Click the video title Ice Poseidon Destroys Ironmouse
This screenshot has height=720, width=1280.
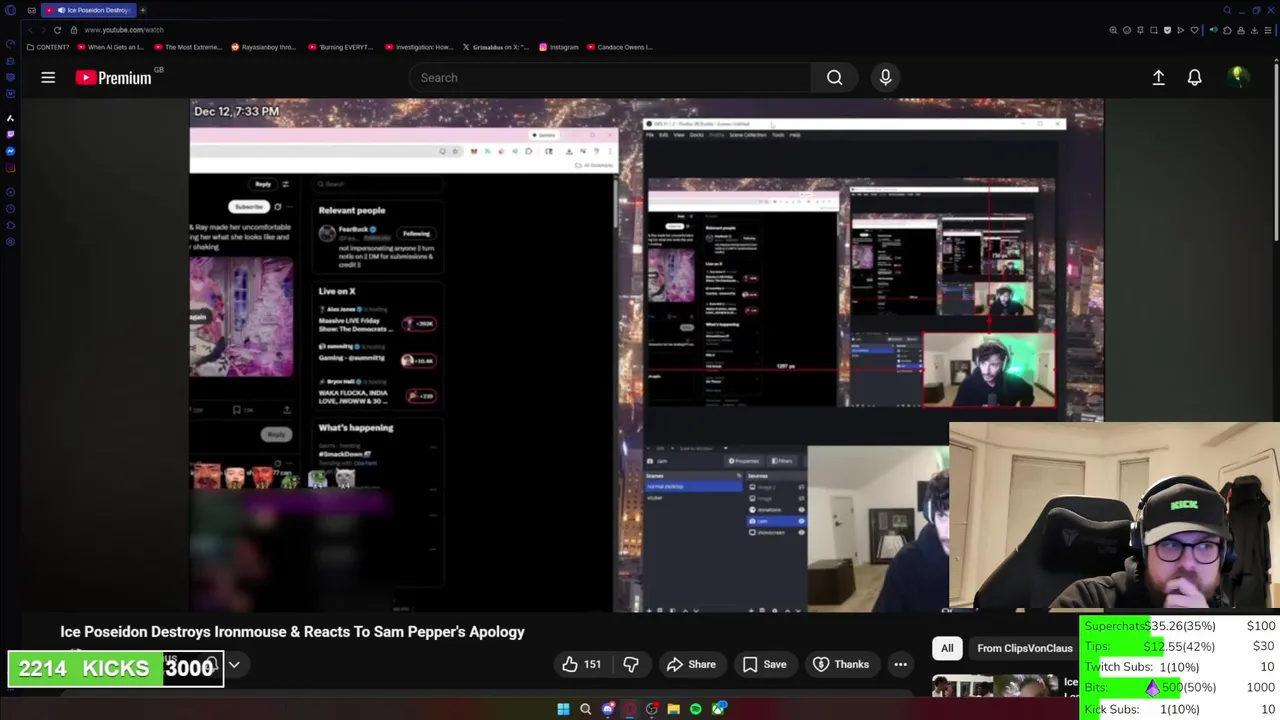click(x=292, y=632)
